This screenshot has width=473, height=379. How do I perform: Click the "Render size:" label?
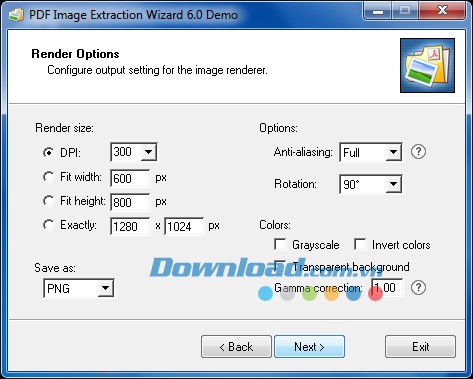coord(64,128)
